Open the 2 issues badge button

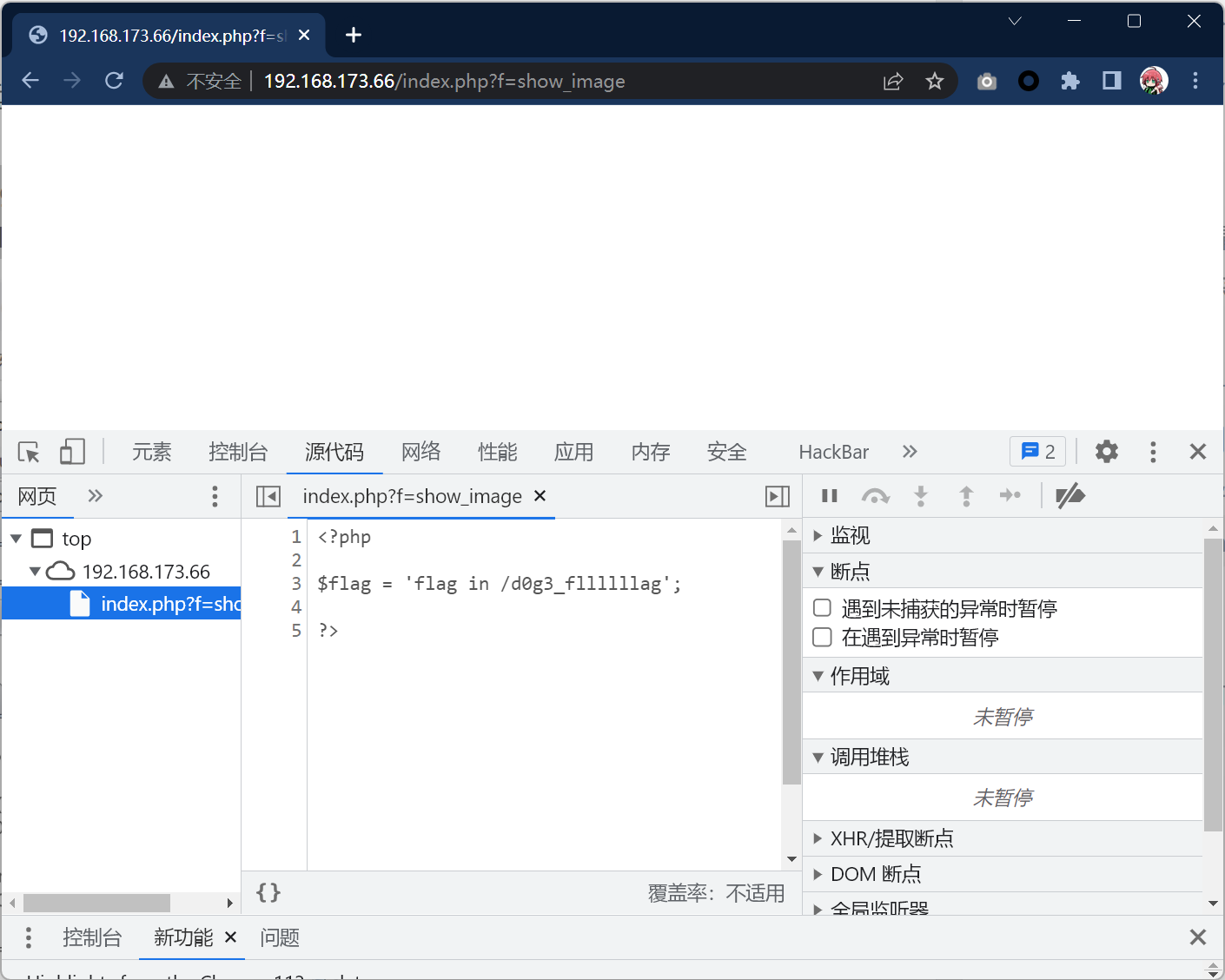pos(1037,452)
